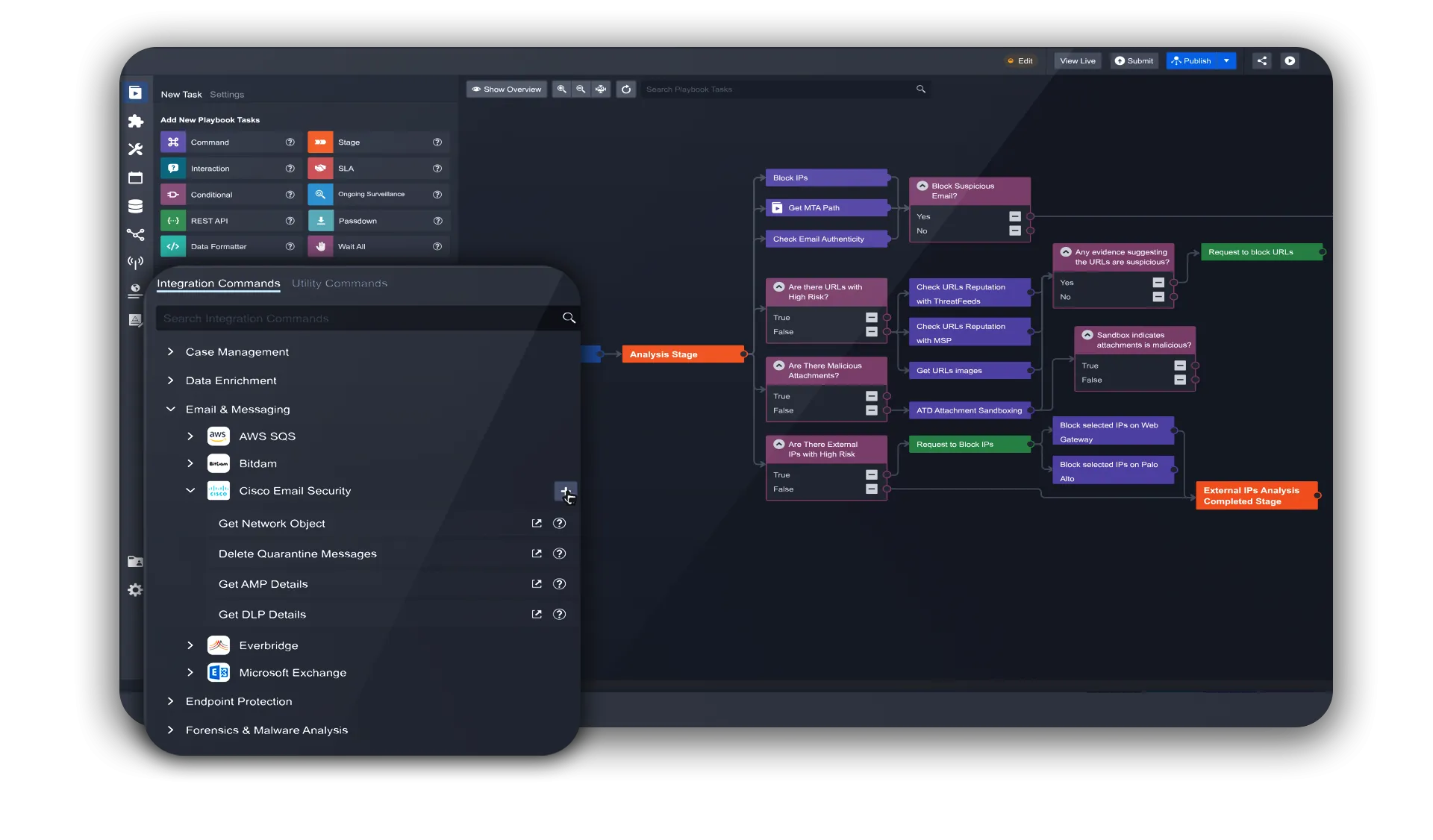
Task: Toggle Yes on the Block Suspicious Email node
Action: 1014,216
